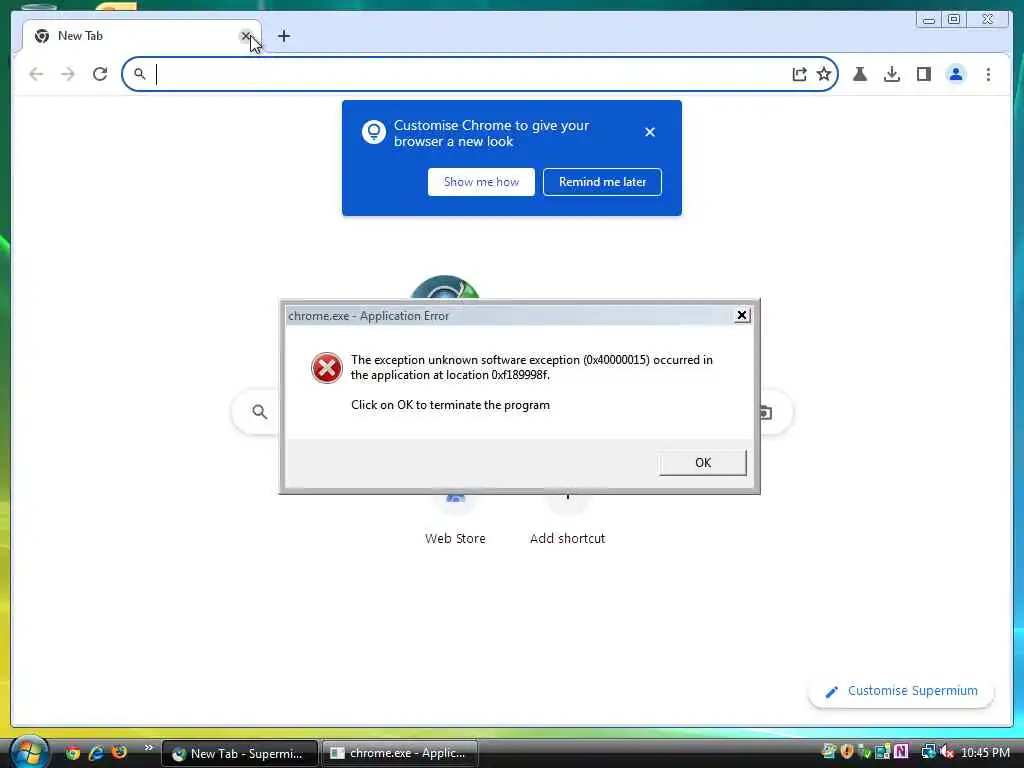Go back with the back arrow
Viewport: 1024px width, 768px height.
click(36, 74)
